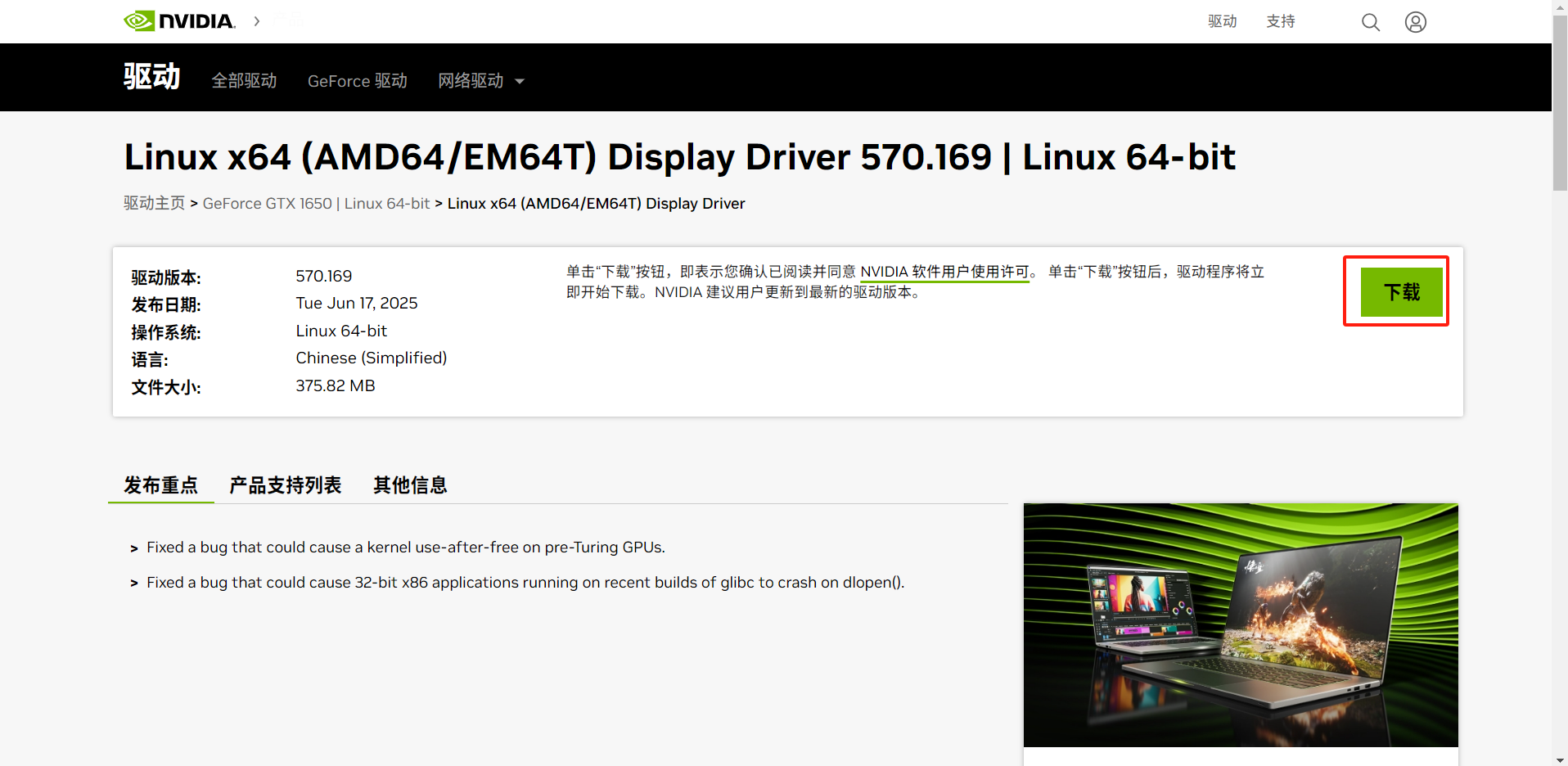
Task: Select GeForce 驱动 in the navigation bar
Action: (x=358, y=81)
